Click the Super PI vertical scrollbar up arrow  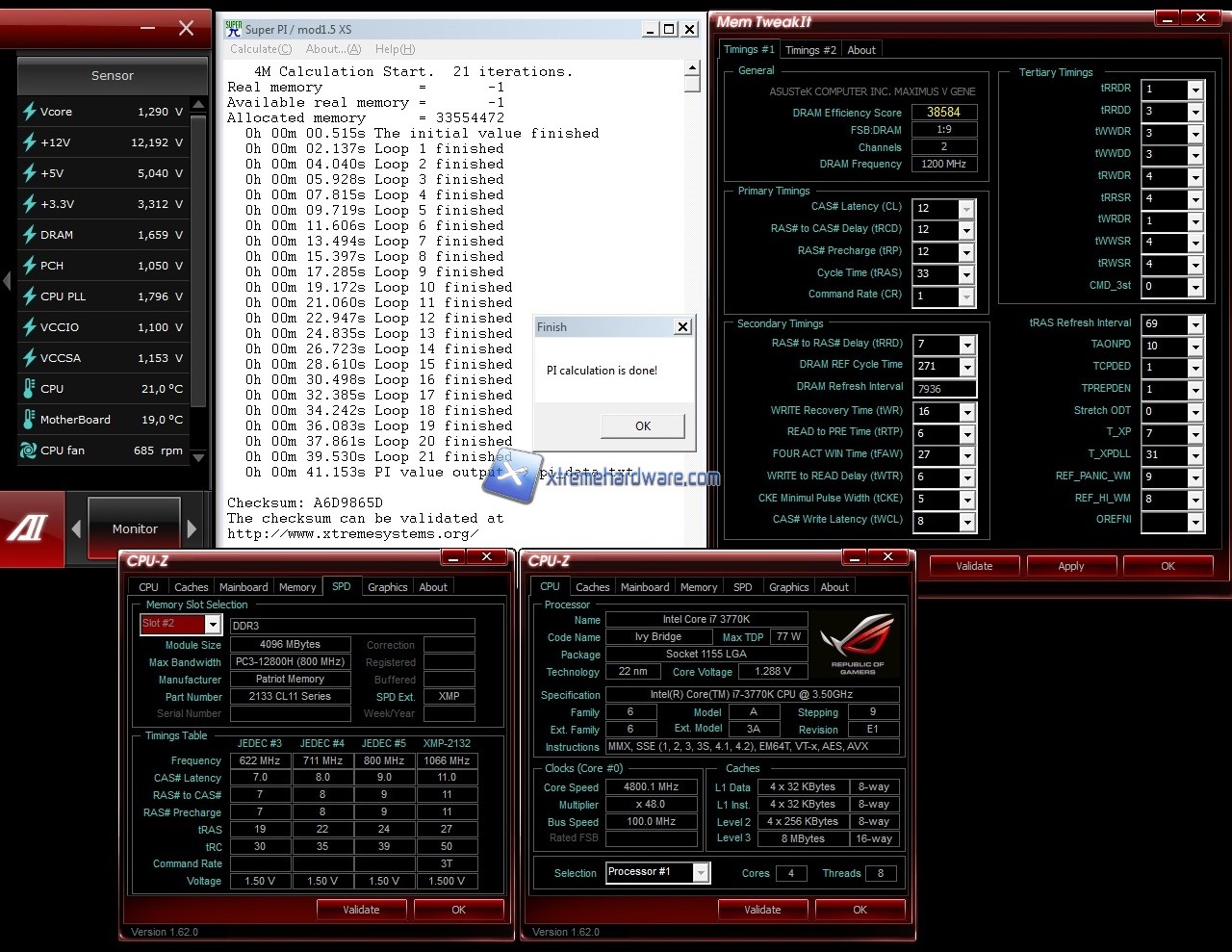pos(692,68)
